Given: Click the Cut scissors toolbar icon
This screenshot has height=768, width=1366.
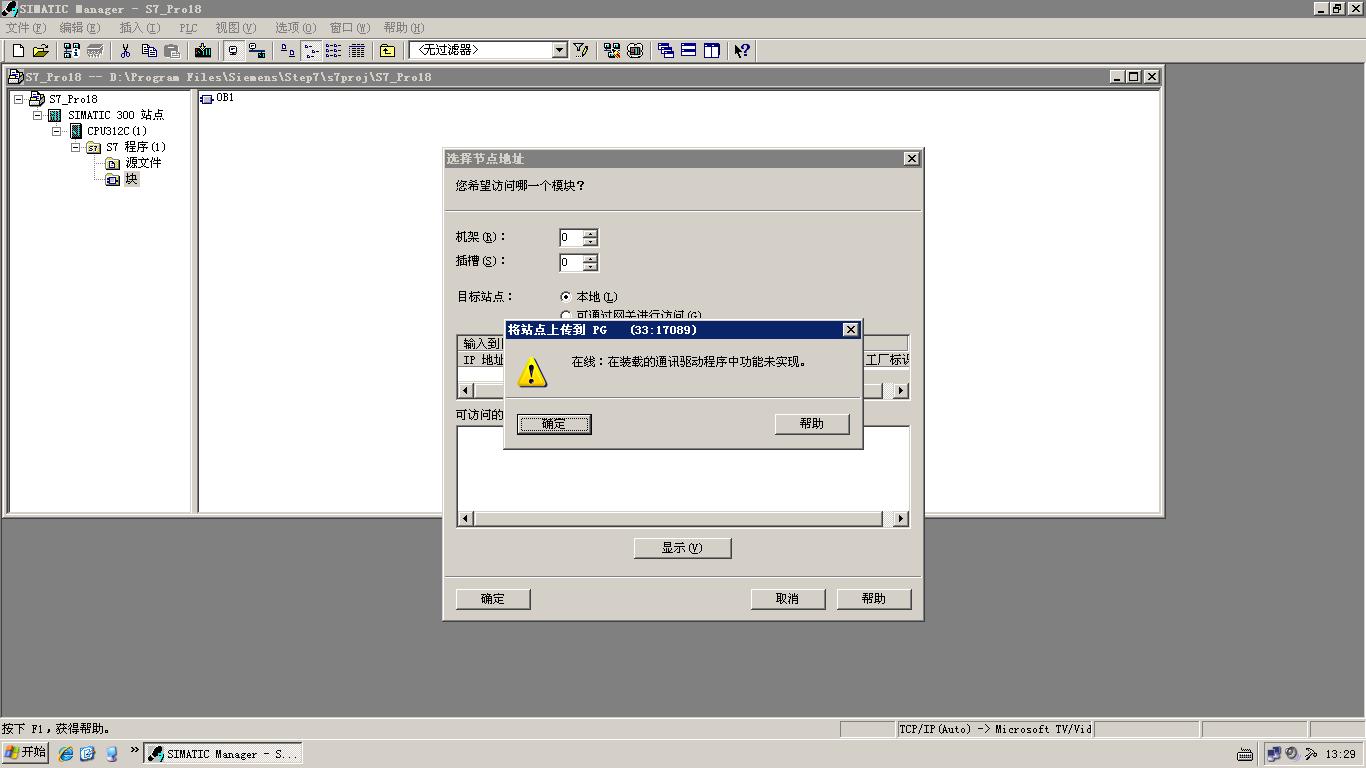Looking at the screenshot, I should pyautogui.click(x=126, y=51).
